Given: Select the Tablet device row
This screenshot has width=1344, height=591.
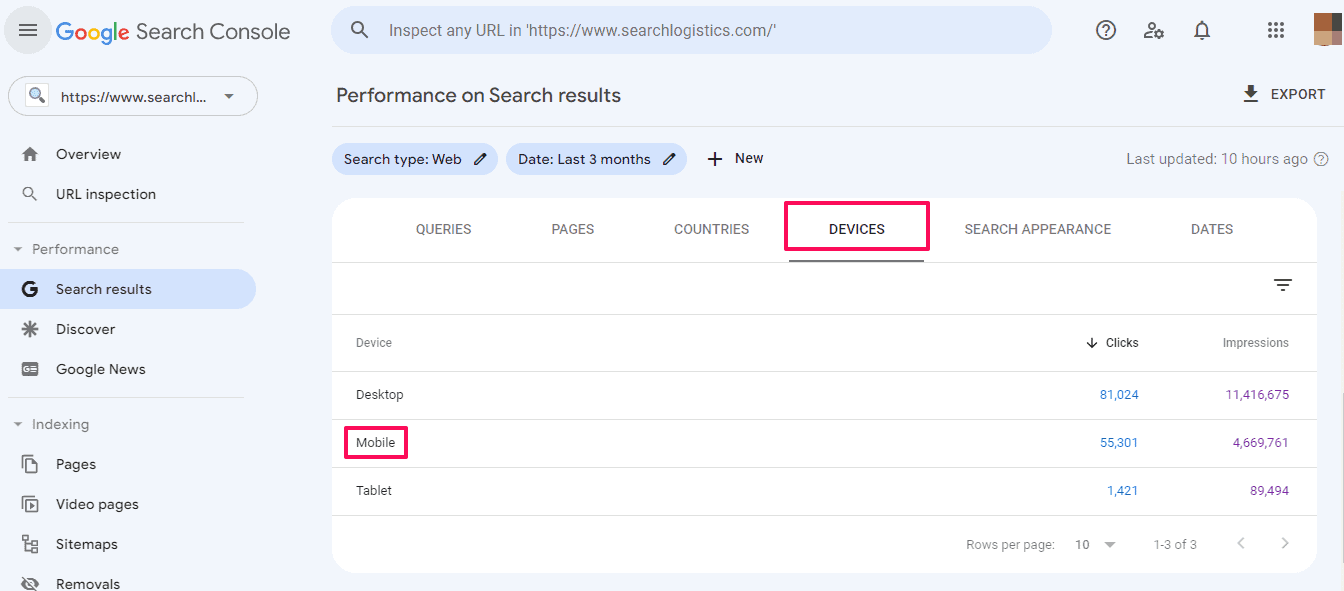Looking at the screenshot, I should click(x=824, y=491).
